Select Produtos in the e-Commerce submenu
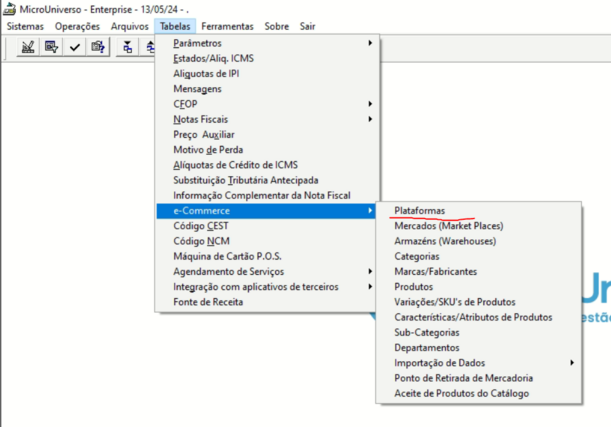The height and width of the screenshot is (427, 611). (x=479, y=287)
